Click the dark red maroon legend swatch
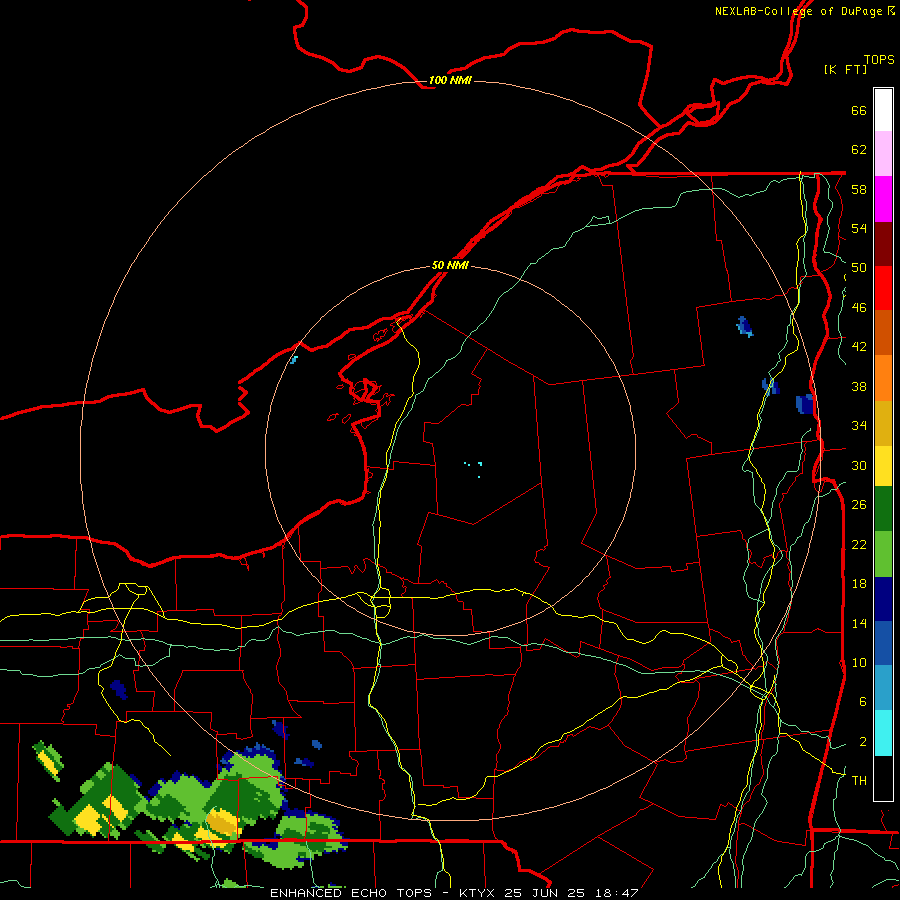The height and width of the screenshot is (900, 900). pos(883,244)
